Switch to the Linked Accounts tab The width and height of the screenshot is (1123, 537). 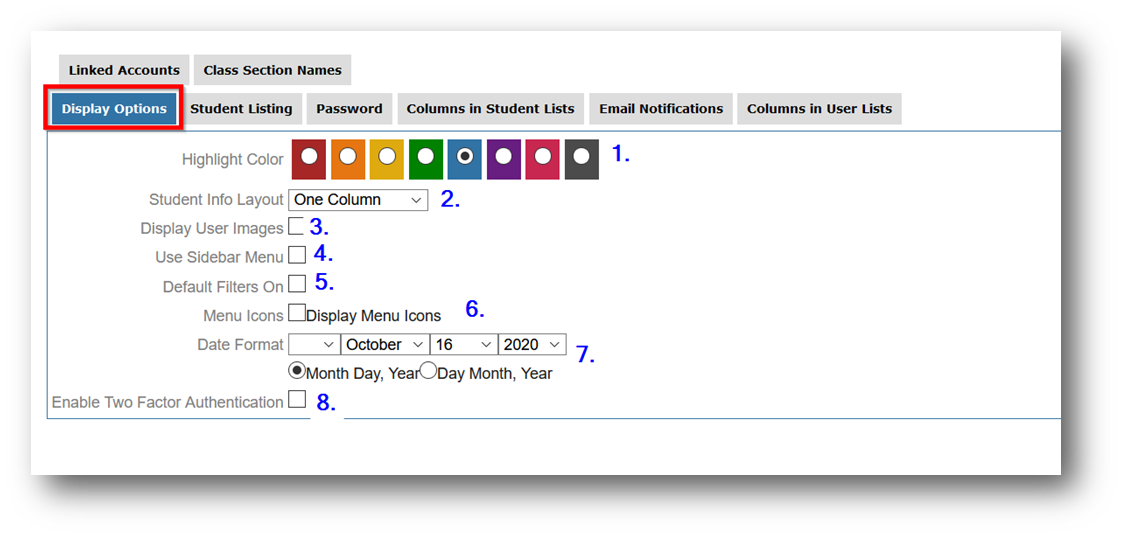124,70
